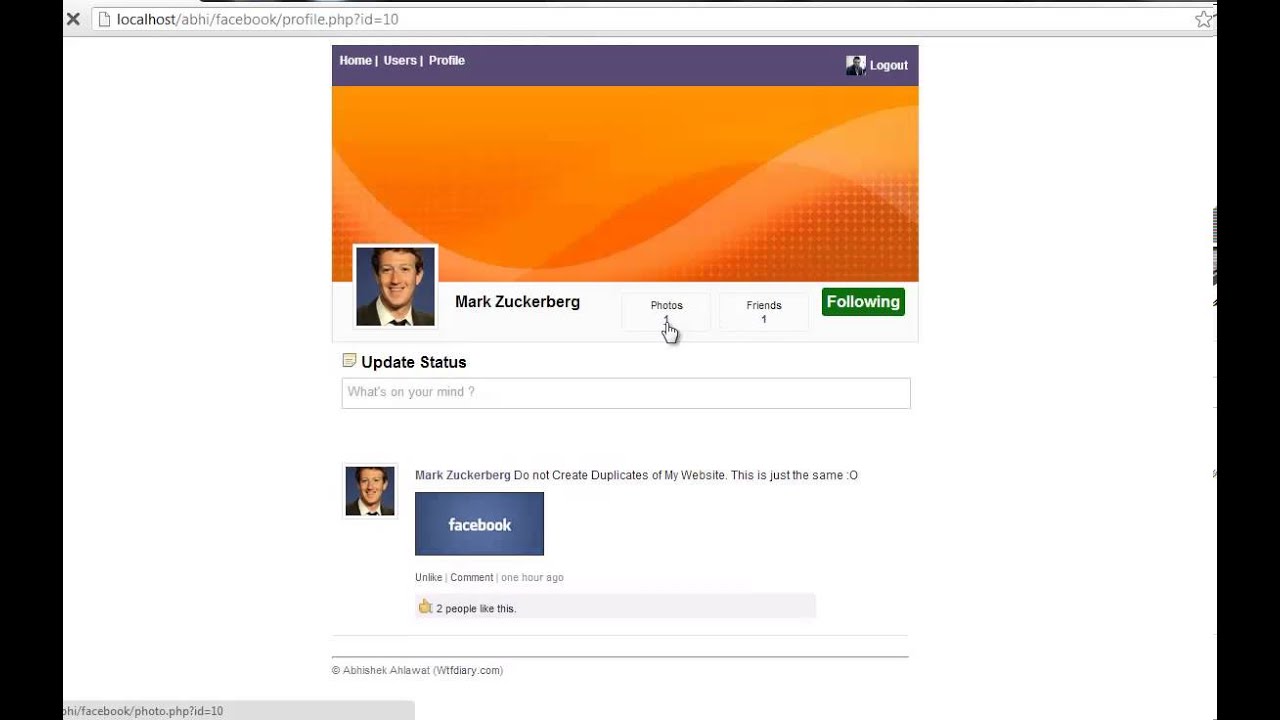1280x720 pixels.
Task: Click the post author's small avatar
Action: (370, 491)
